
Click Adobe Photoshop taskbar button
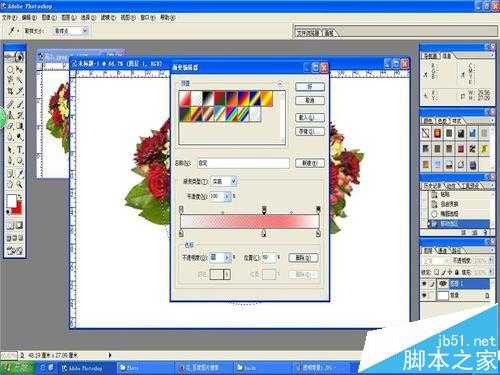(86, 368)
